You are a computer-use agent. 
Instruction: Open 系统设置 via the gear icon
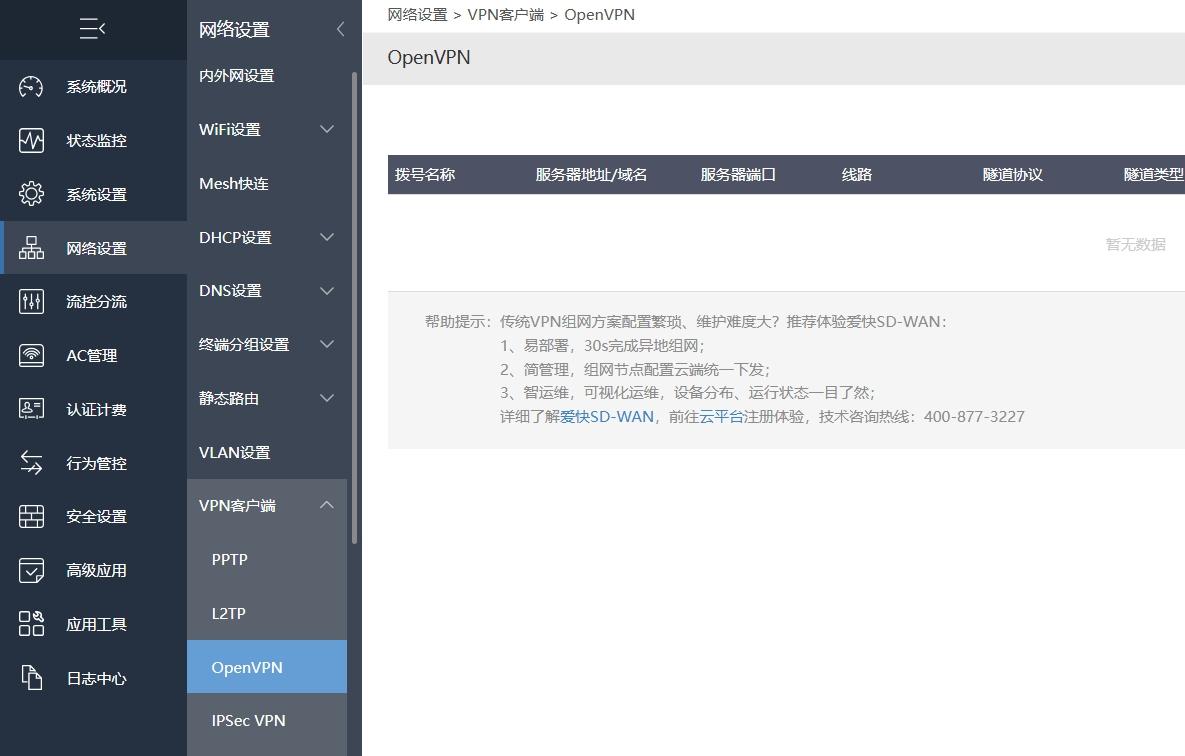31,194
